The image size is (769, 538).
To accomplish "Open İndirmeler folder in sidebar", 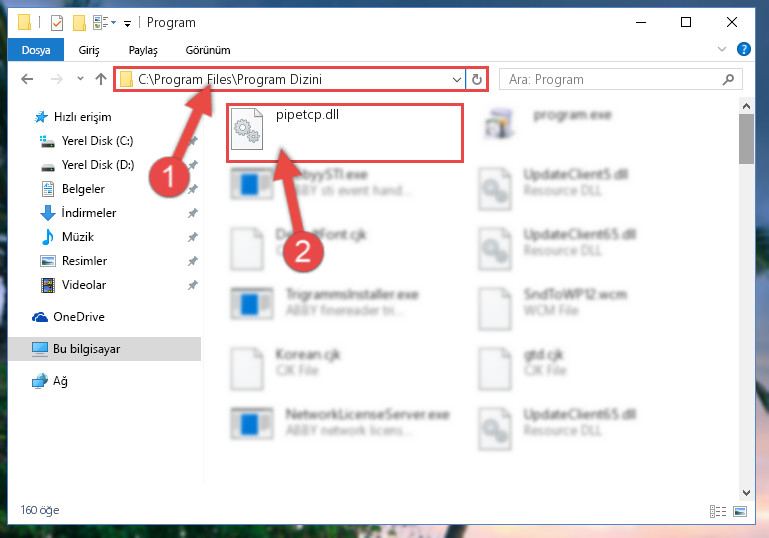I will (88, 213).
